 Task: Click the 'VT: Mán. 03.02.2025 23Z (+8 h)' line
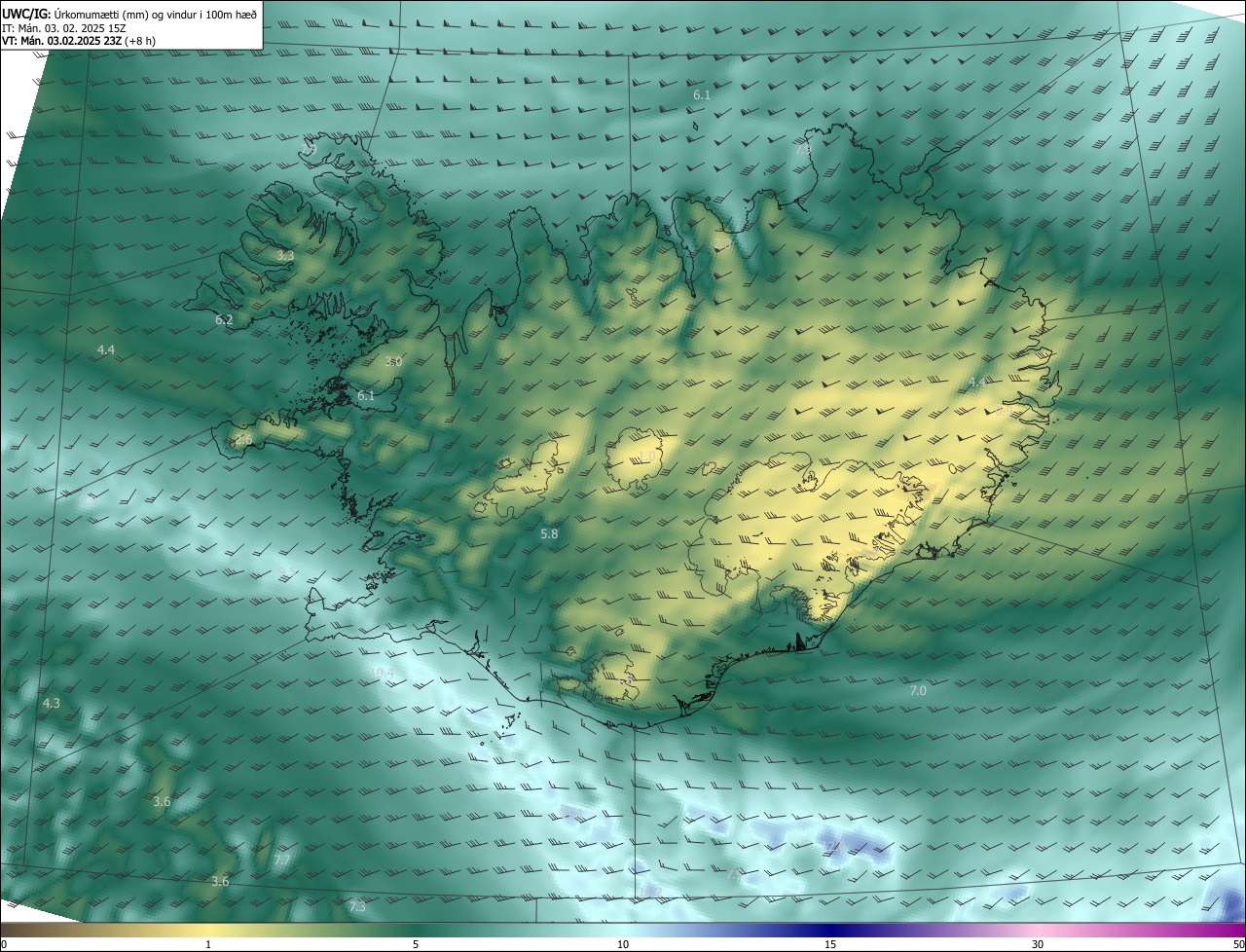coord(79,41)
